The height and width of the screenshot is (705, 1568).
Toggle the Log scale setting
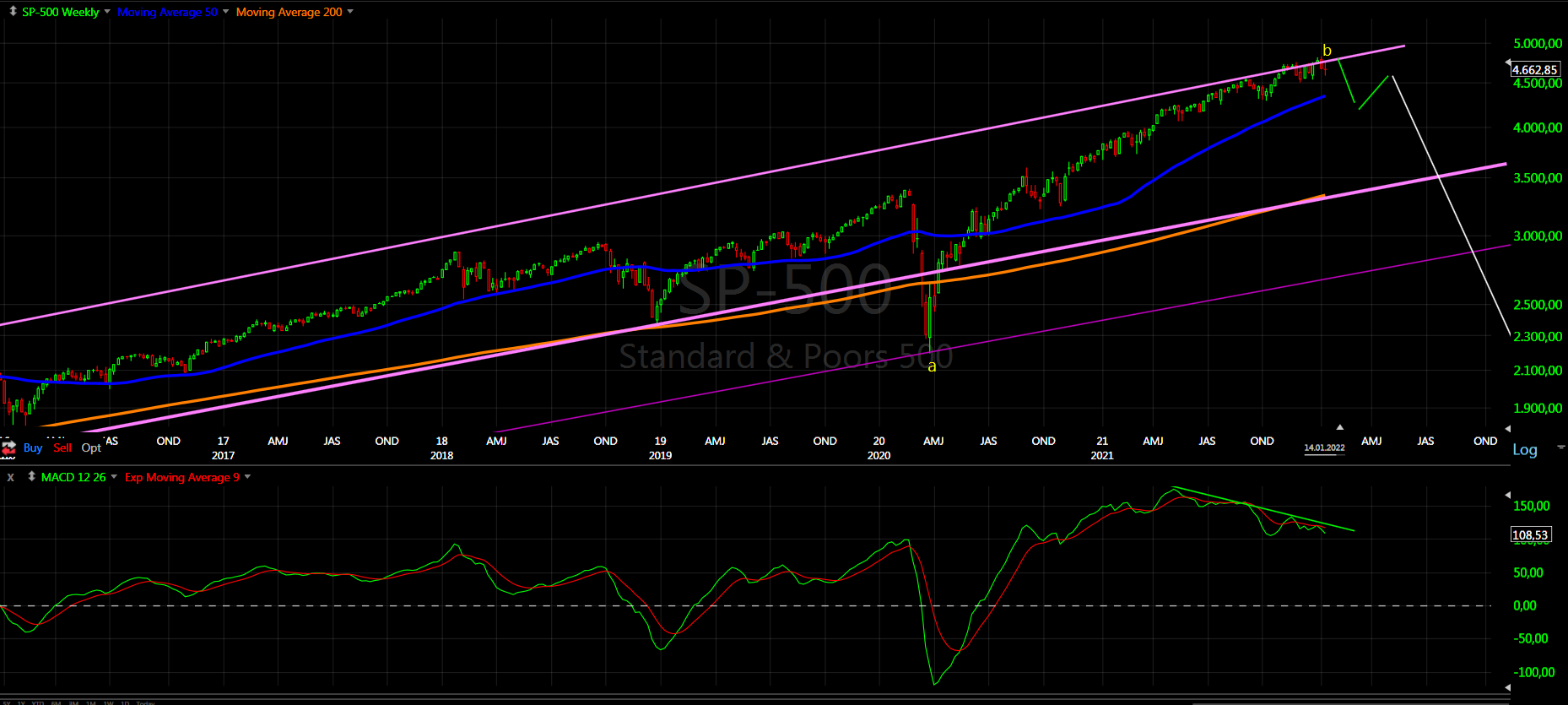tap(1525, 449)
